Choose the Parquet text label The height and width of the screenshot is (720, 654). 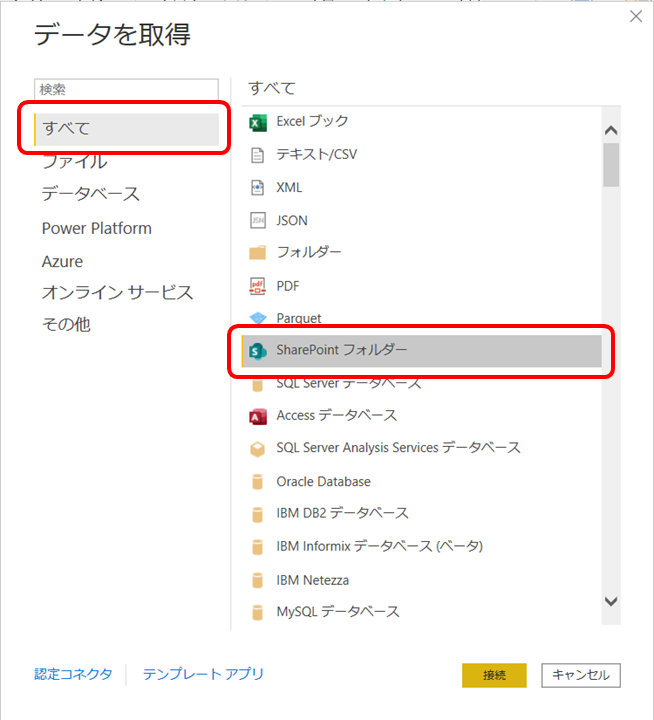[299, 318]
